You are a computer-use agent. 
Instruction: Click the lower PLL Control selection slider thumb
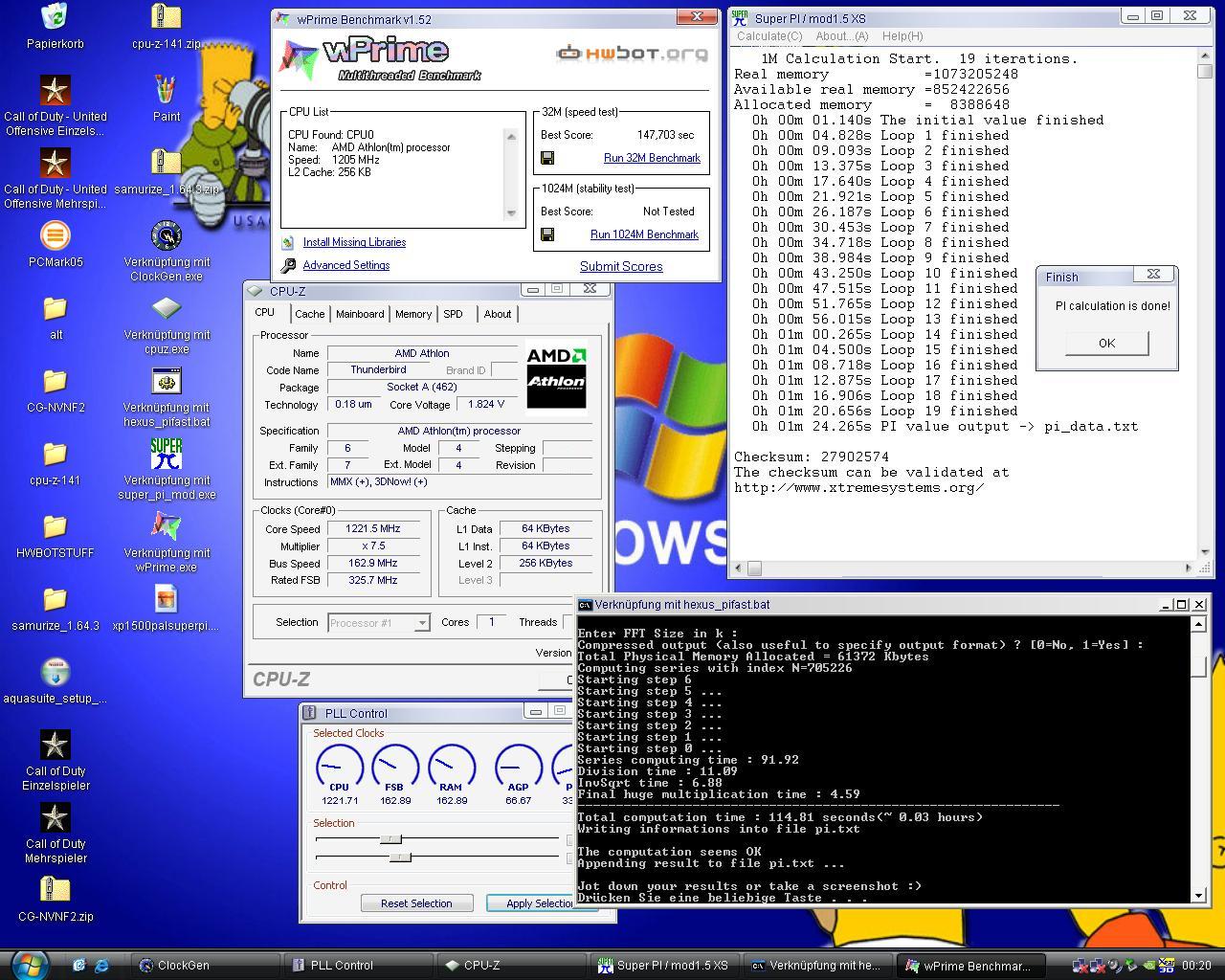point(400,857)
